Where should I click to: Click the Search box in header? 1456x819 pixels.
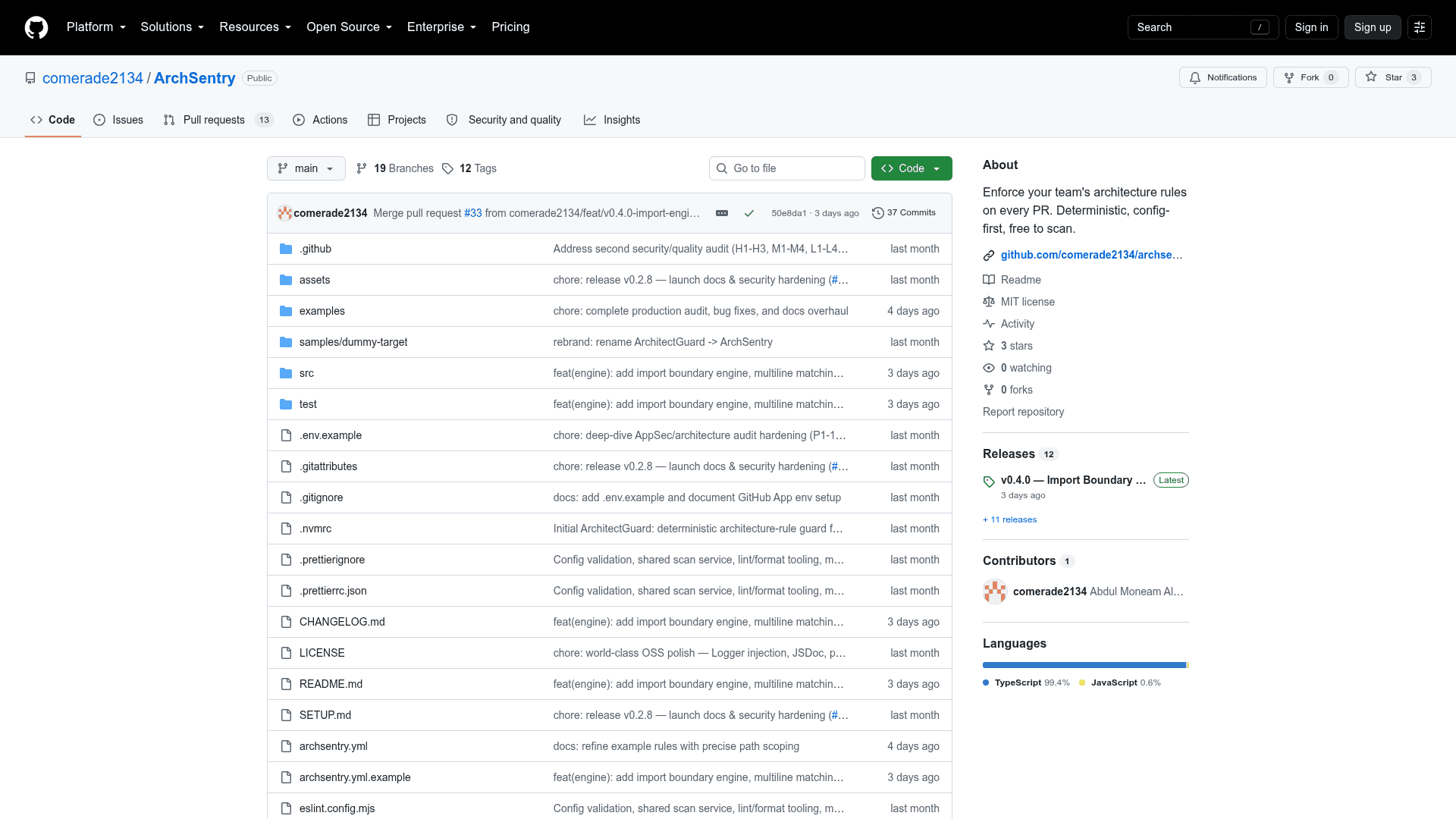(1203, 27)
